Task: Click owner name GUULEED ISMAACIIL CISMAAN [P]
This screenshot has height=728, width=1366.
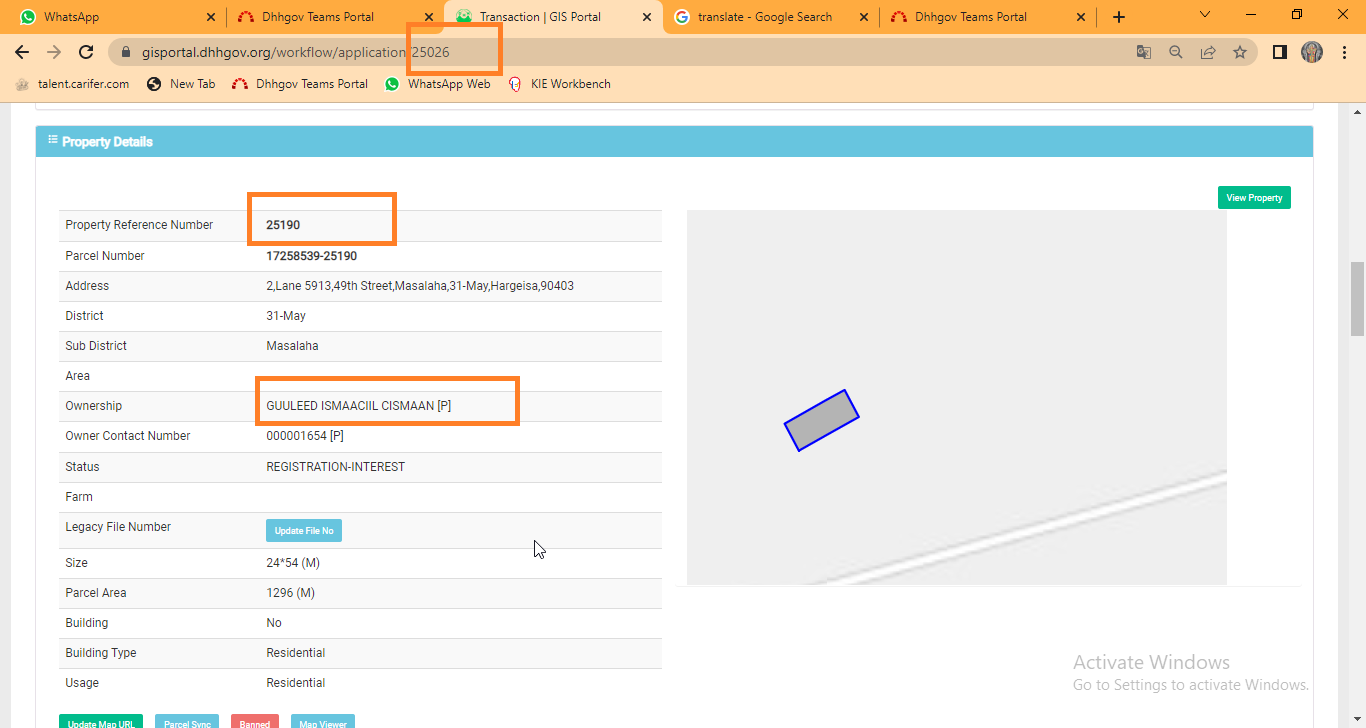Action: [359, 406]
